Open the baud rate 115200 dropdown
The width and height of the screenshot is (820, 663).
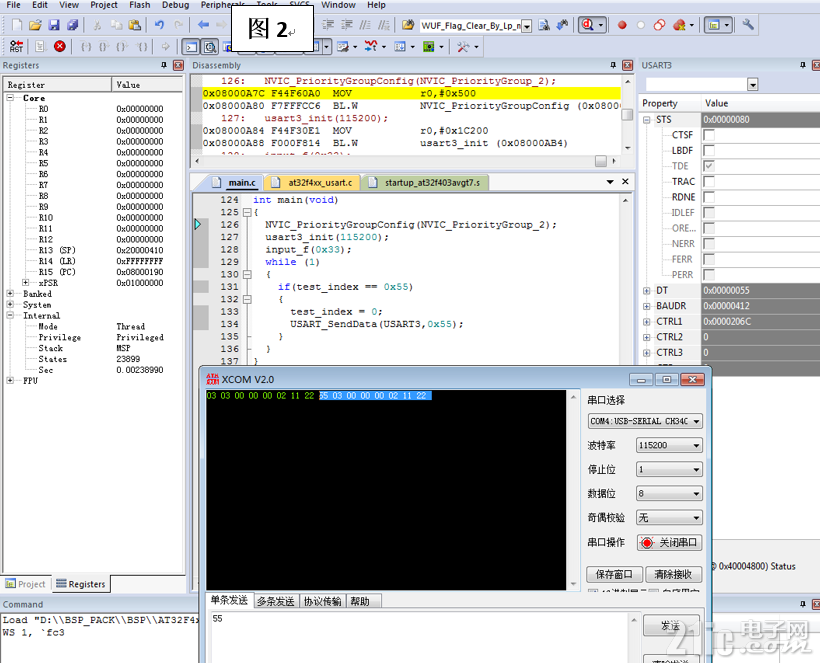click(x=669, y=445)
